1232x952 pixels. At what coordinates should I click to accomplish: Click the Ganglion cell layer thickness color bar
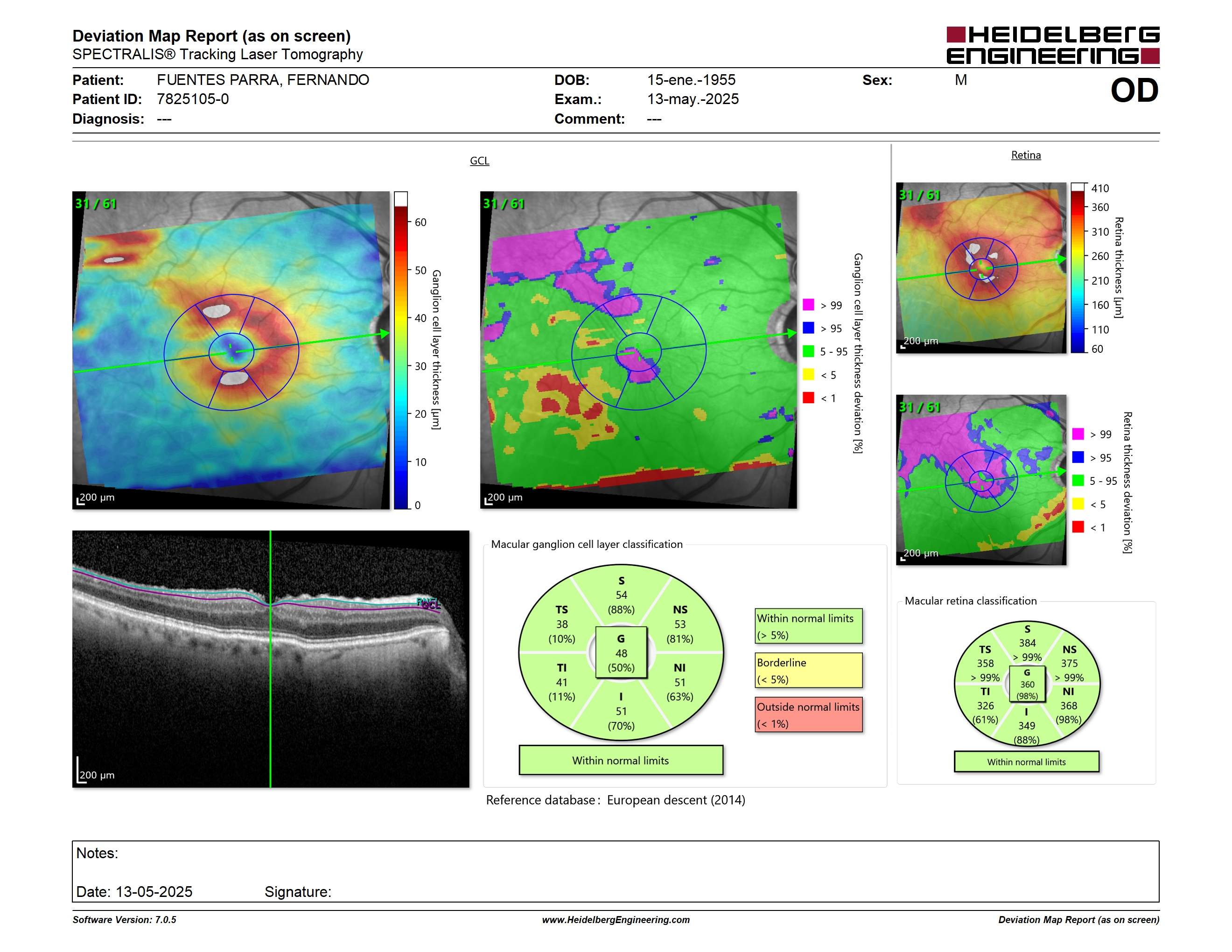coord(400,350)
